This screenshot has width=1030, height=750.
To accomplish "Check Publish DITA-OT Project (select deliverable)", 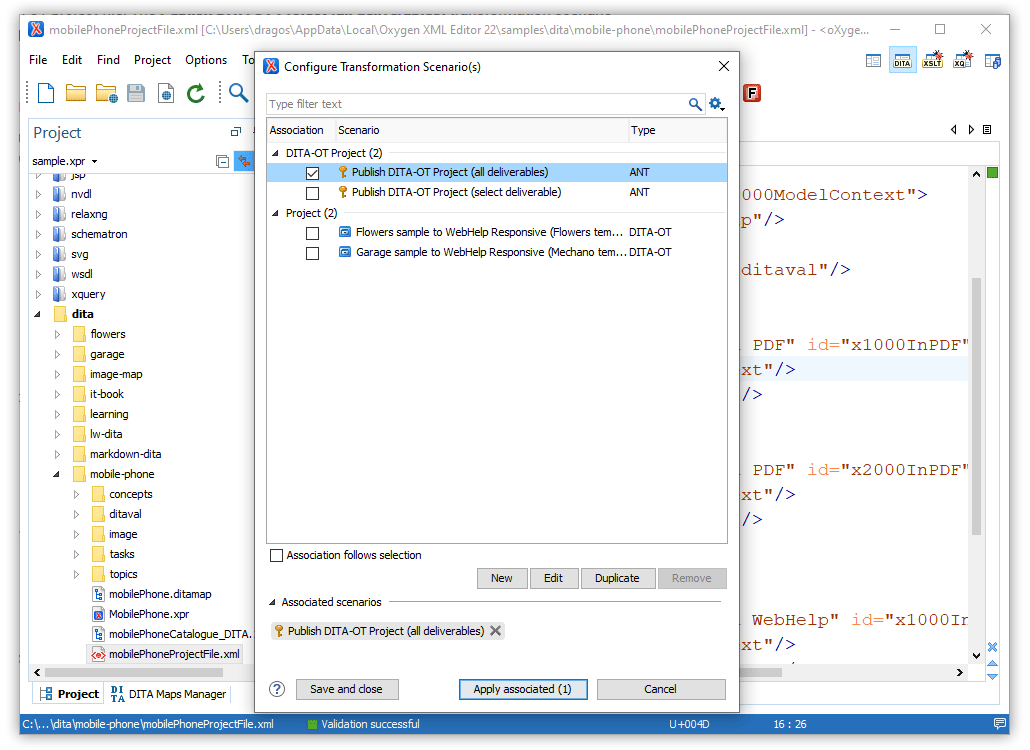I will 313,193.
